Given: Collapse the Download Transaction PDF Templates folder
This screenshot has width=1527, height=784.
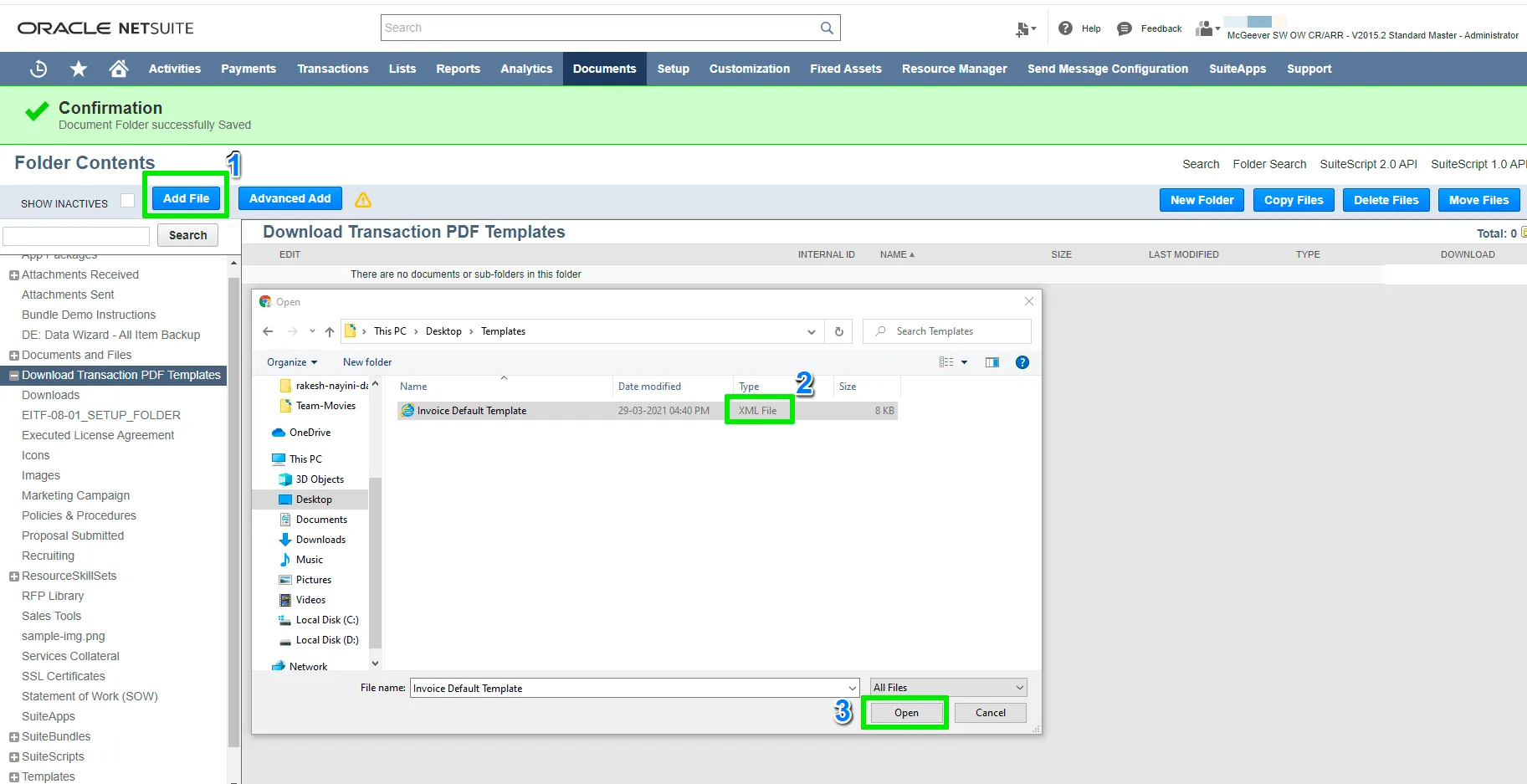Looking at the screenshot, I should [13, 376].
